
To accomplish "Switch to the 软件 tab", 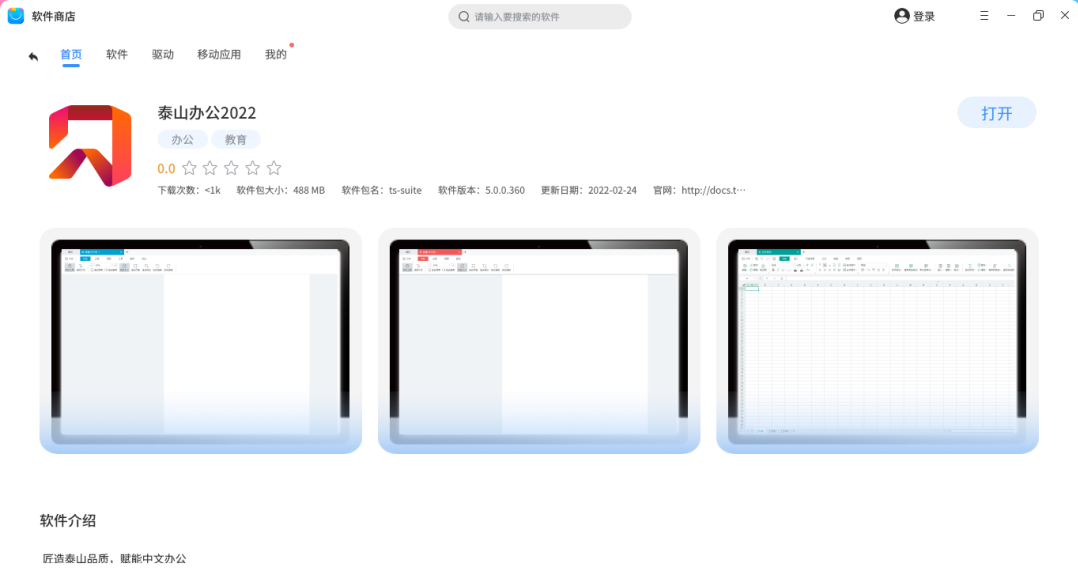I will 117,54.
